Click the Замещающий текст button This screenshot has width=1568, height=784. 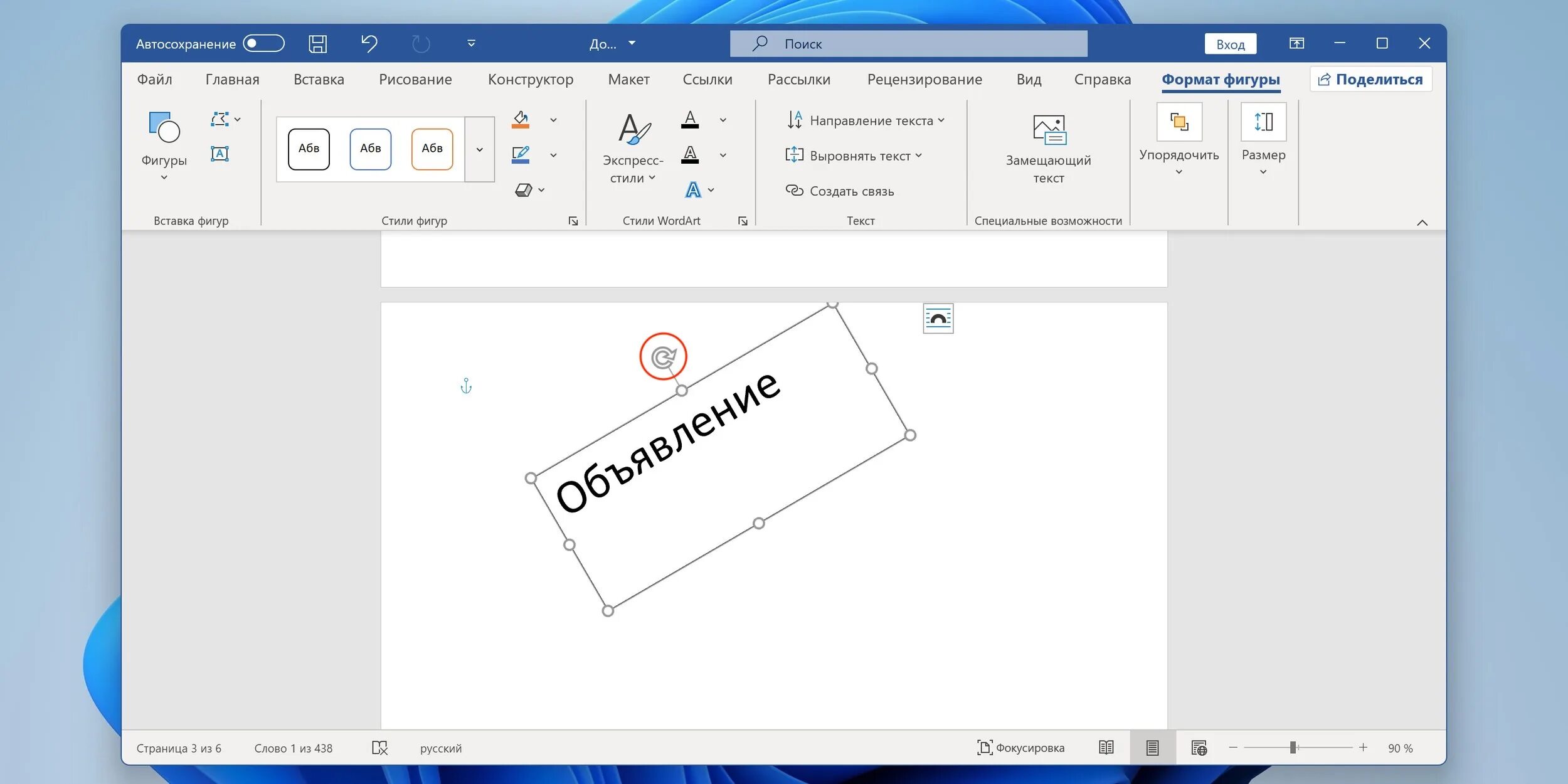(x=1048, y=149)
